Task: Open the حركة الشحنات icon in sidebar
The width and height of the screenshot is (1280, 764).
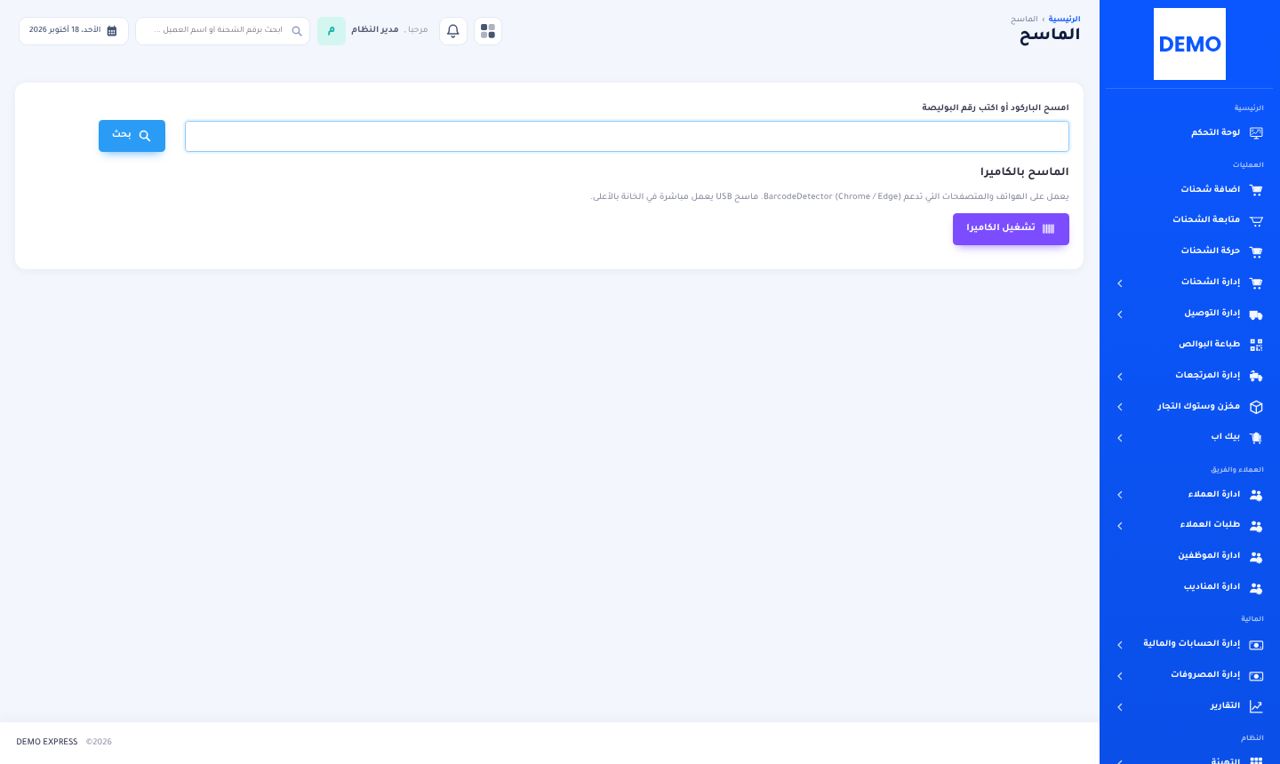Action: point(1256,251)
